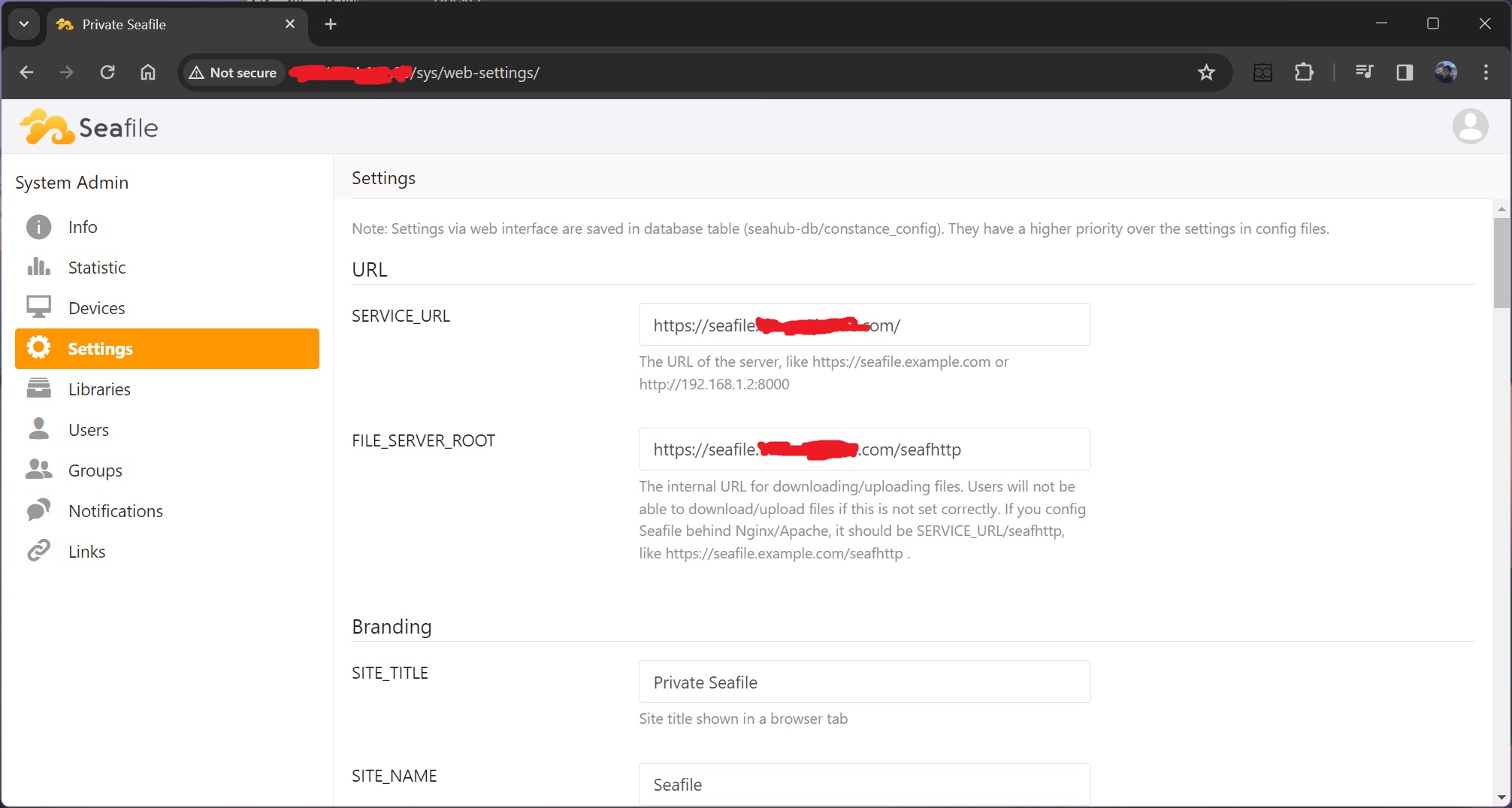
Task: Select the Groups people icon
Action: pos(38,470)
